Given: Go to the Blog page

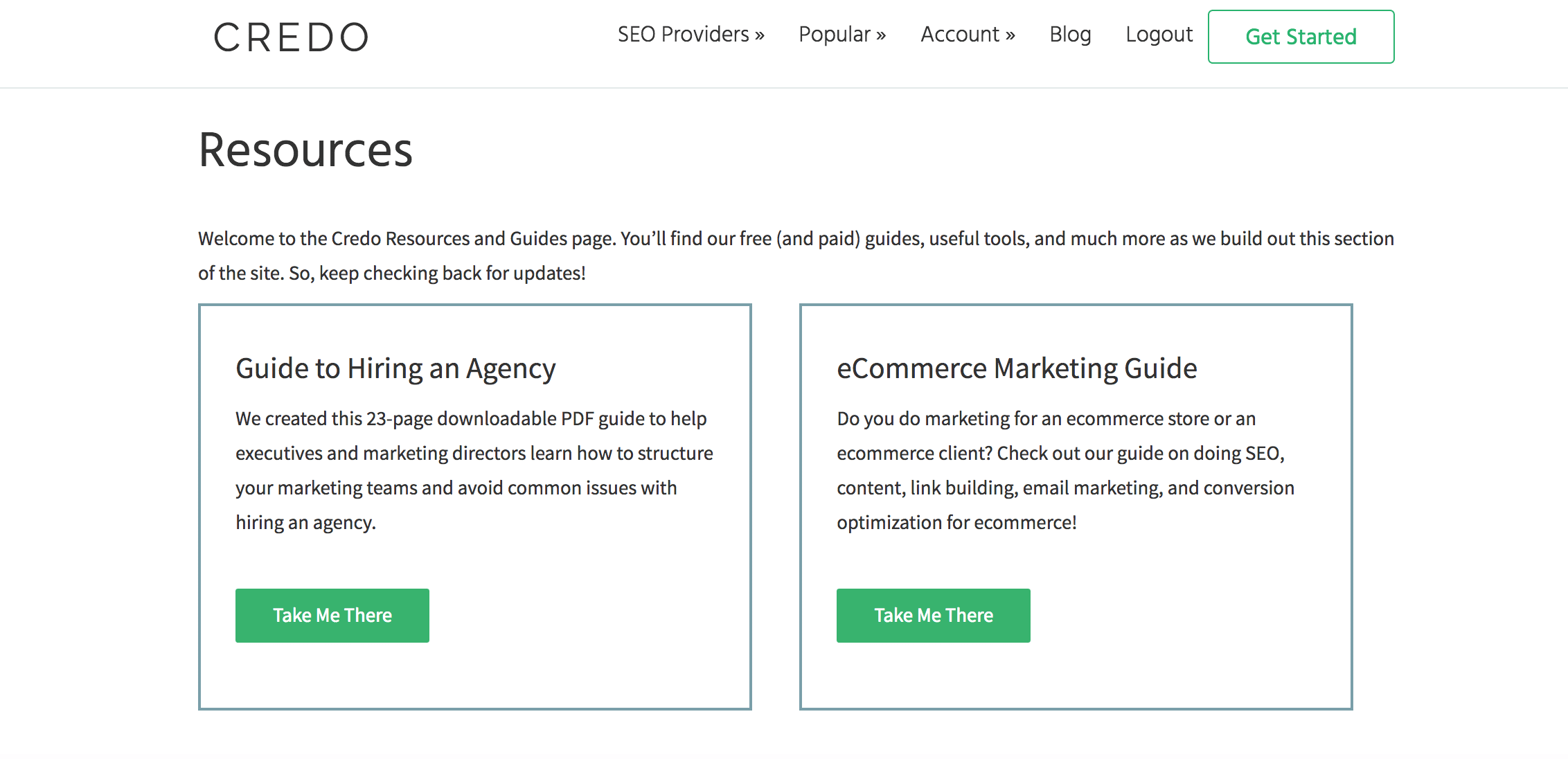Looking at the screenshot, I should (x=1070, y=35).
